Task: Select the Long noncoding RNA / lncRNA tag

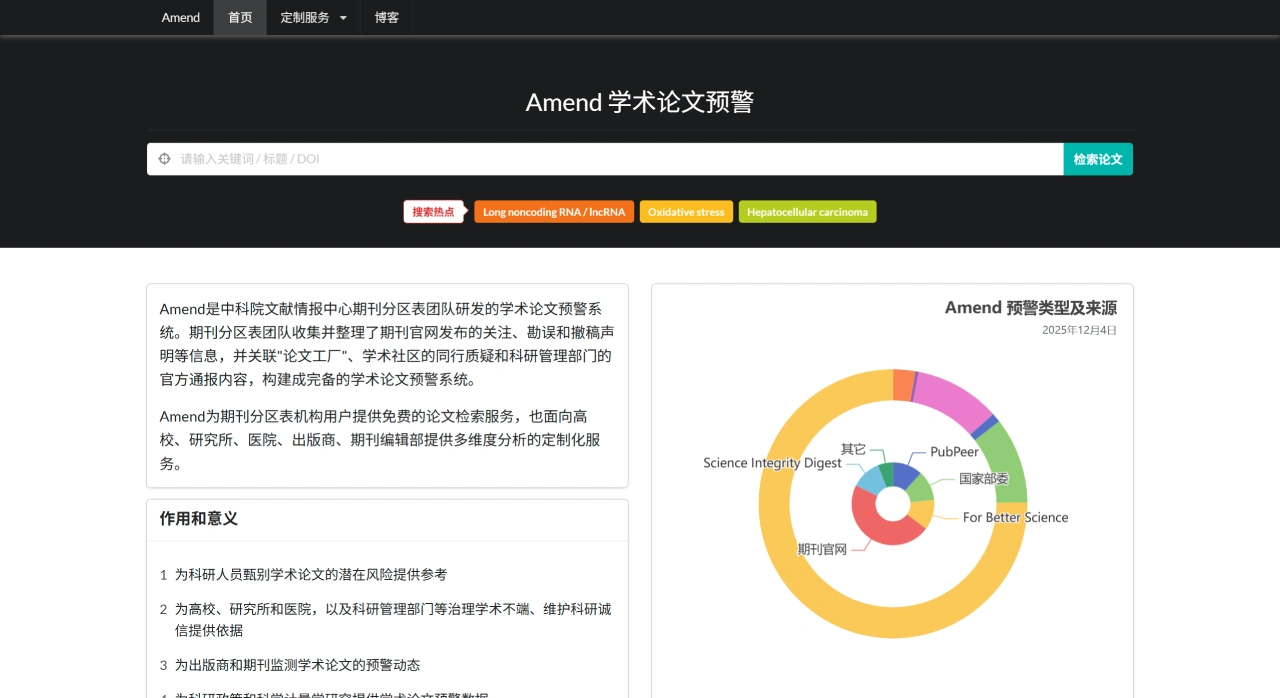Action: coord(554,211)
